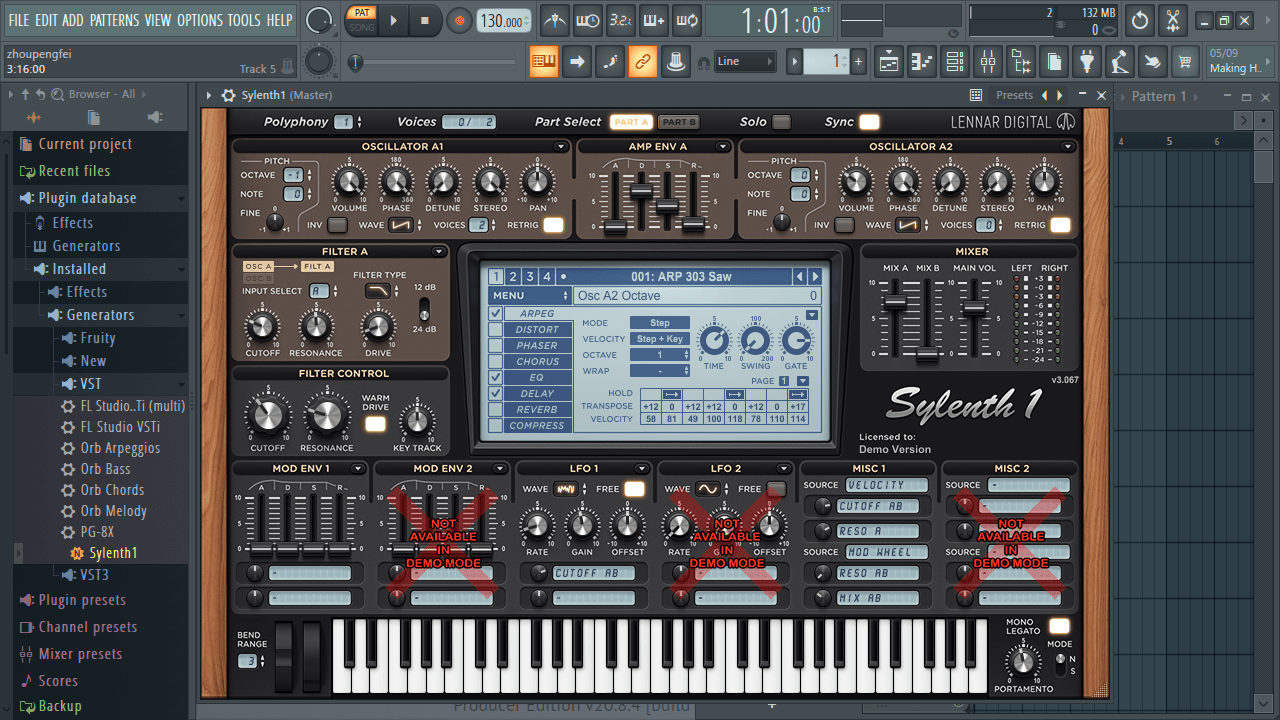The width and height of the screenshot is (1280, 720).
Task: Toggle Oscillator A1 RETRIG switch
Action: [553, 225]
